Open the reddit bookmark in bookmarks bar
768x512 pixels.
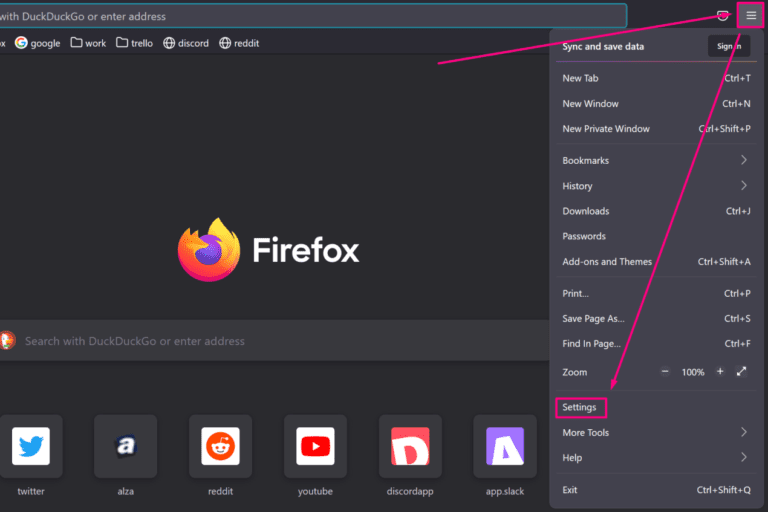point(239,43)
